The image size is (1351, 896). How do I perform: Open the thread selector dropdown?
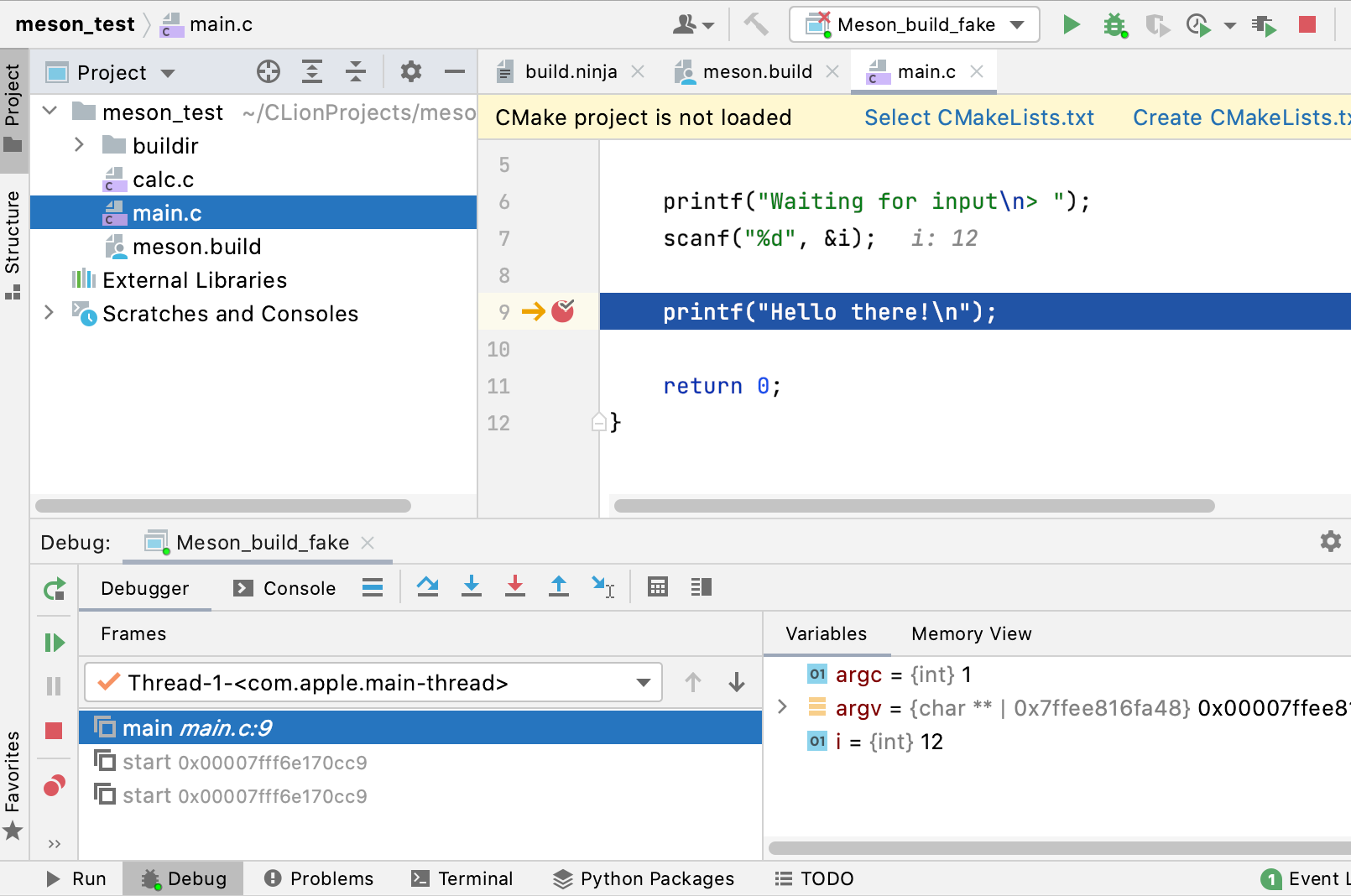[x=644, y=682]
